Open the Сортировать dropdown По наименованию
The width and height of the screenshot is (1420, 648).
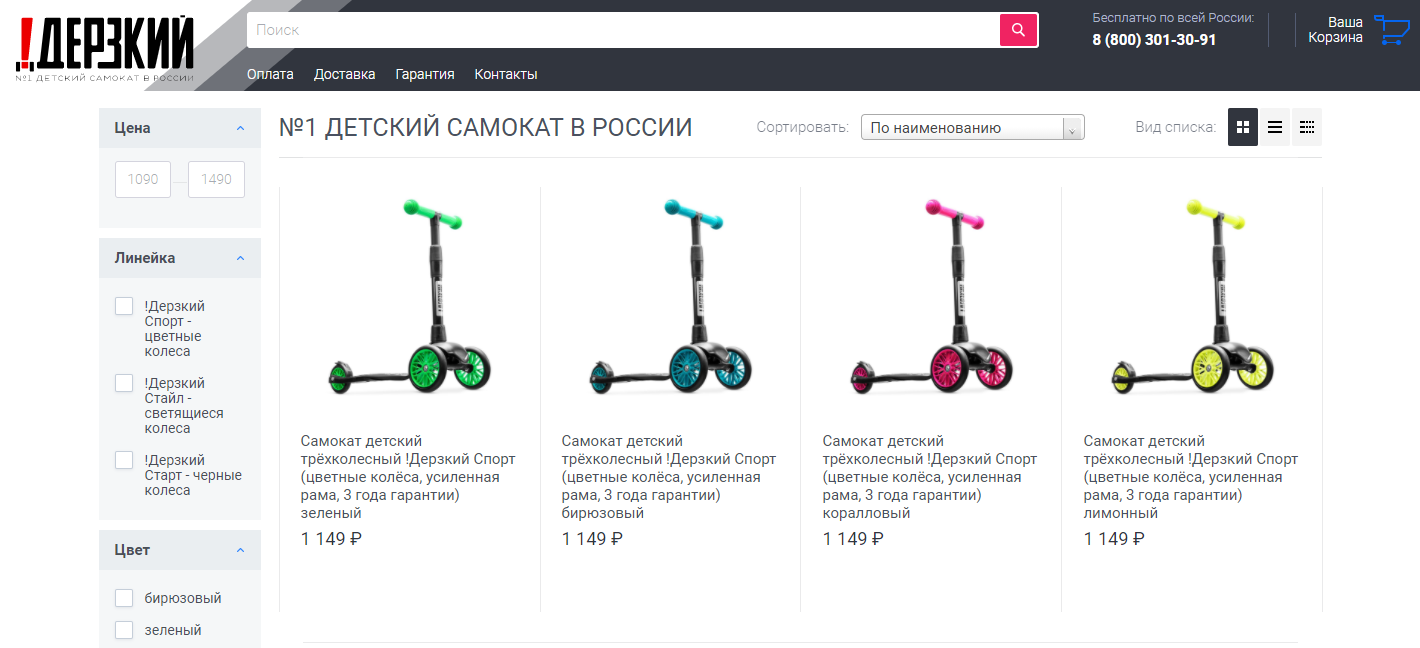(972, 128)
